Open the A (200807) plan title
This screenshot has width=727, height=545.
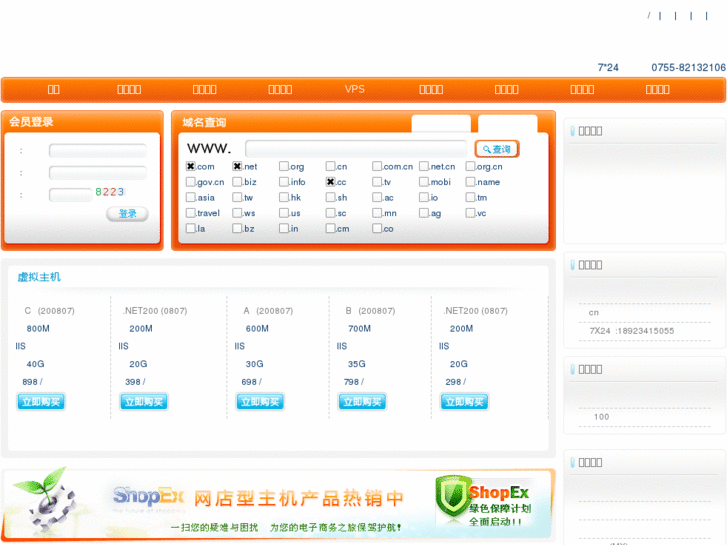pyautogui.click(x=268, y=310)
